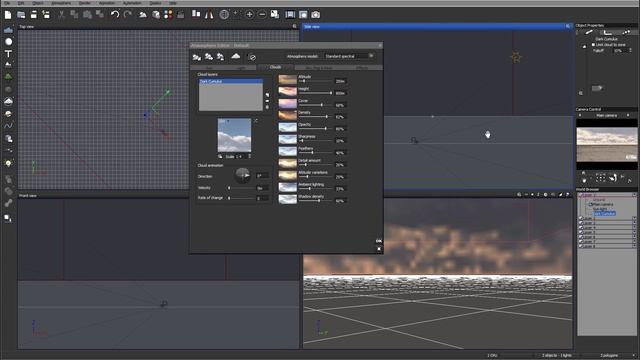Toggle Layer 6 visibility checkbox
640x360 pixels.
(581, 237)
